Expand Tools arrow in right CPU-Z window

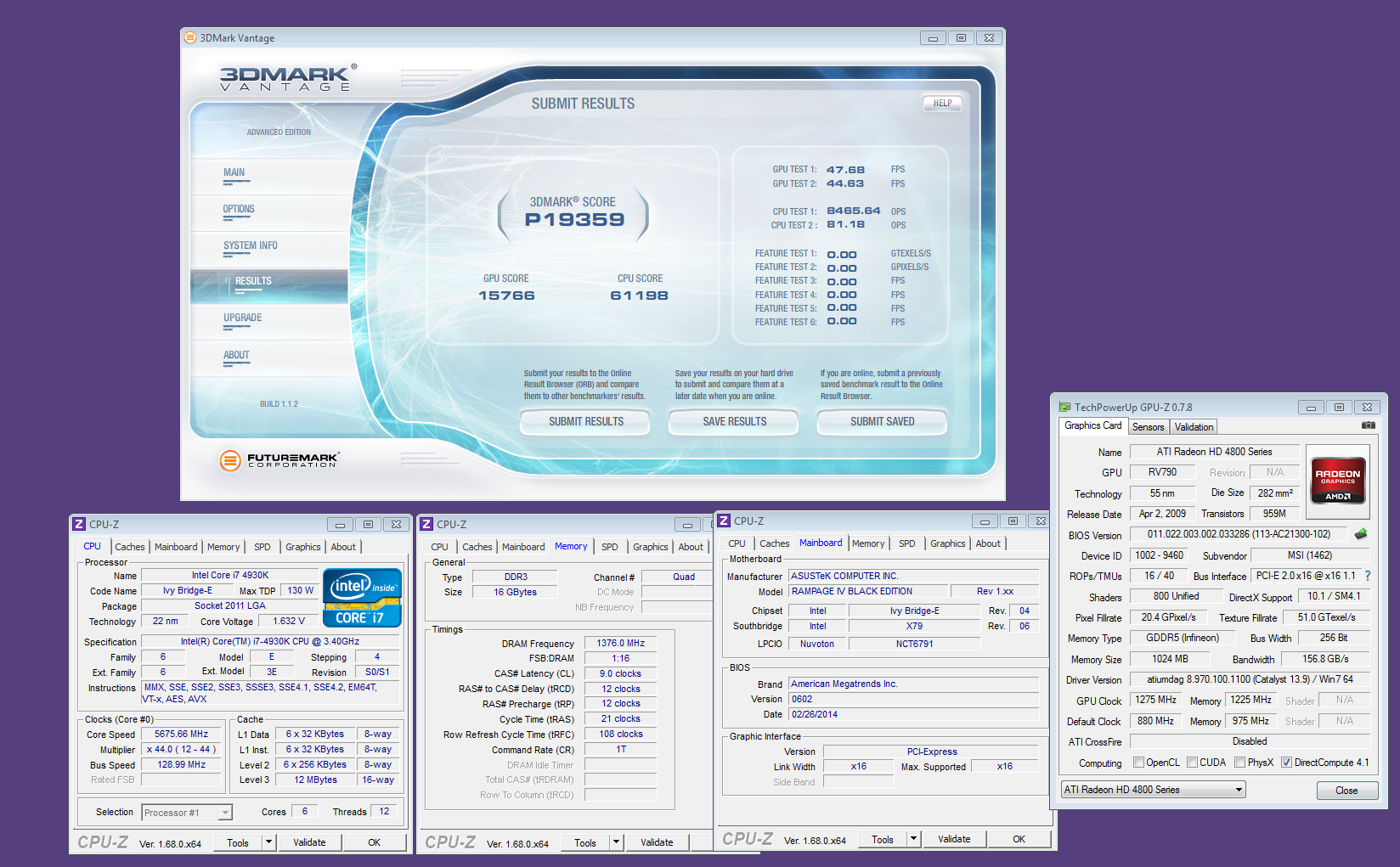pos(914,839)
